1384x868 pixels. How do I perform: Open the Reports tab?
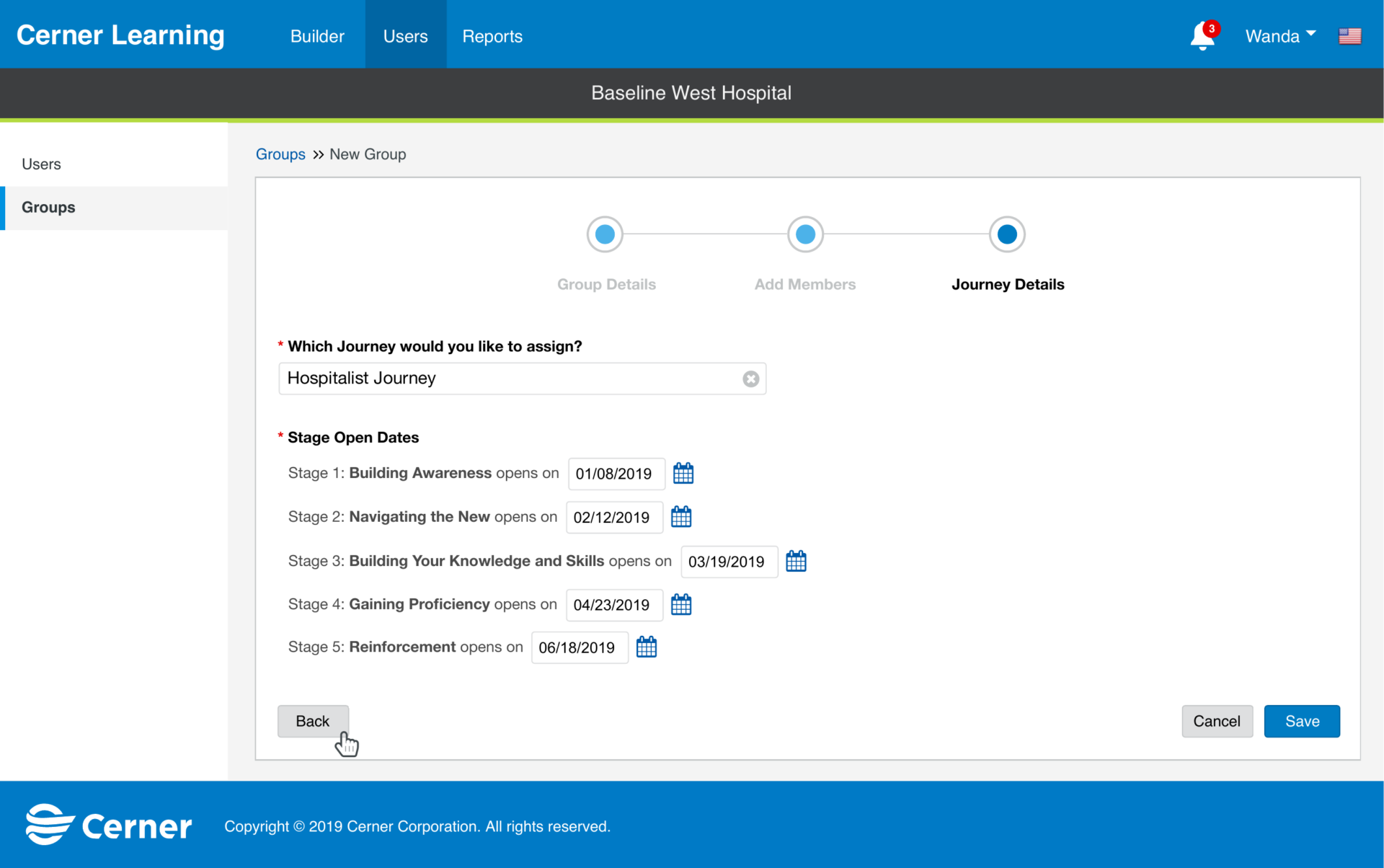(492, 36)
